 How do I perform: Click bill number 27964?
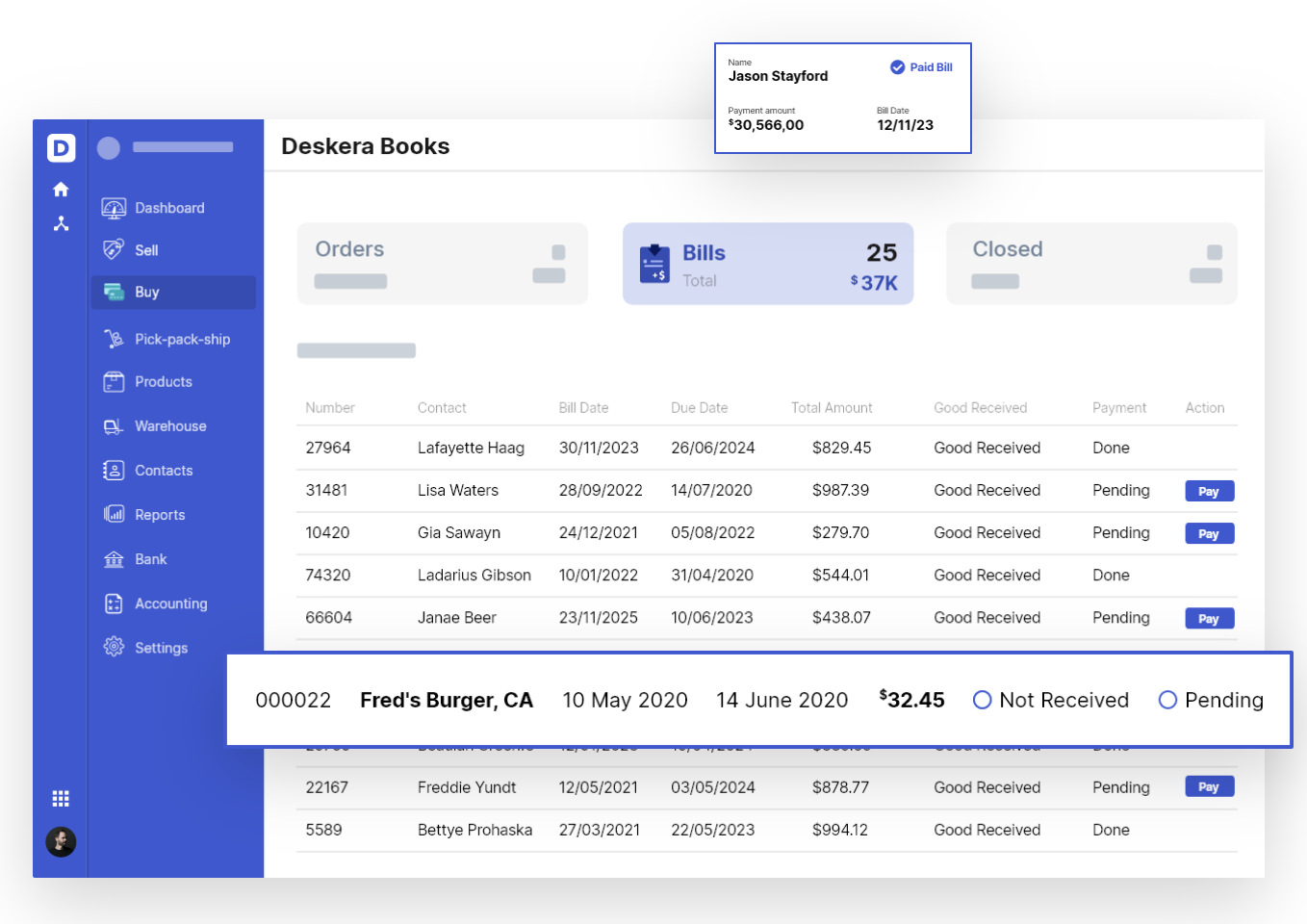[x=328, y=448]
